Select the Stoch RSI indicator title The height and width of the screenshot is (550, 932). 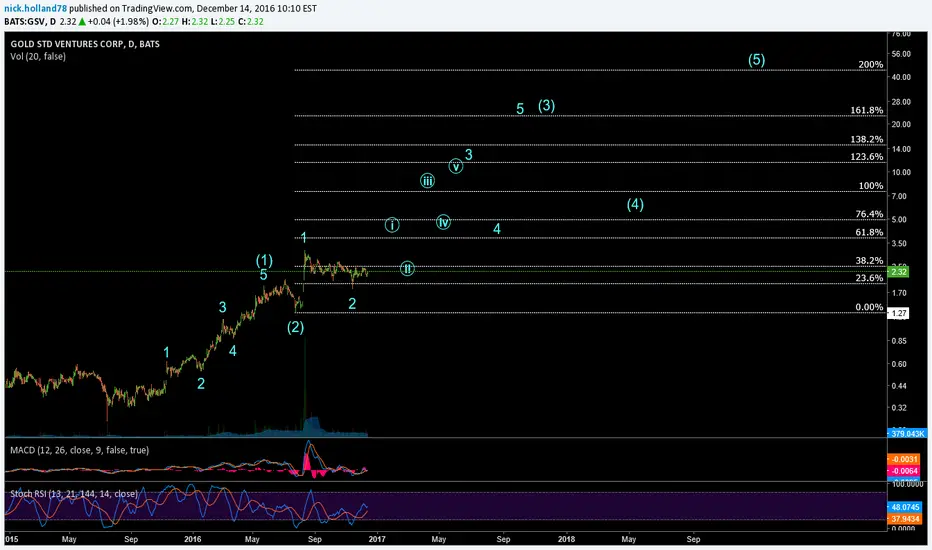(x=74, y=494)
